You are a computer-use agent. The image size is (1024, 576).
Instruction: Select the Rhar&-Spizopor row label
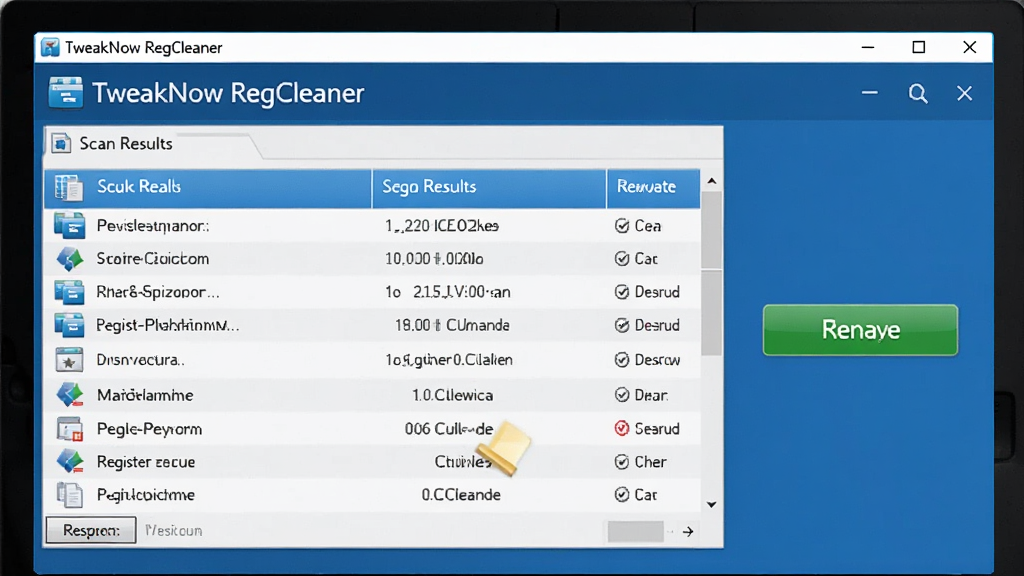(158, 292)
